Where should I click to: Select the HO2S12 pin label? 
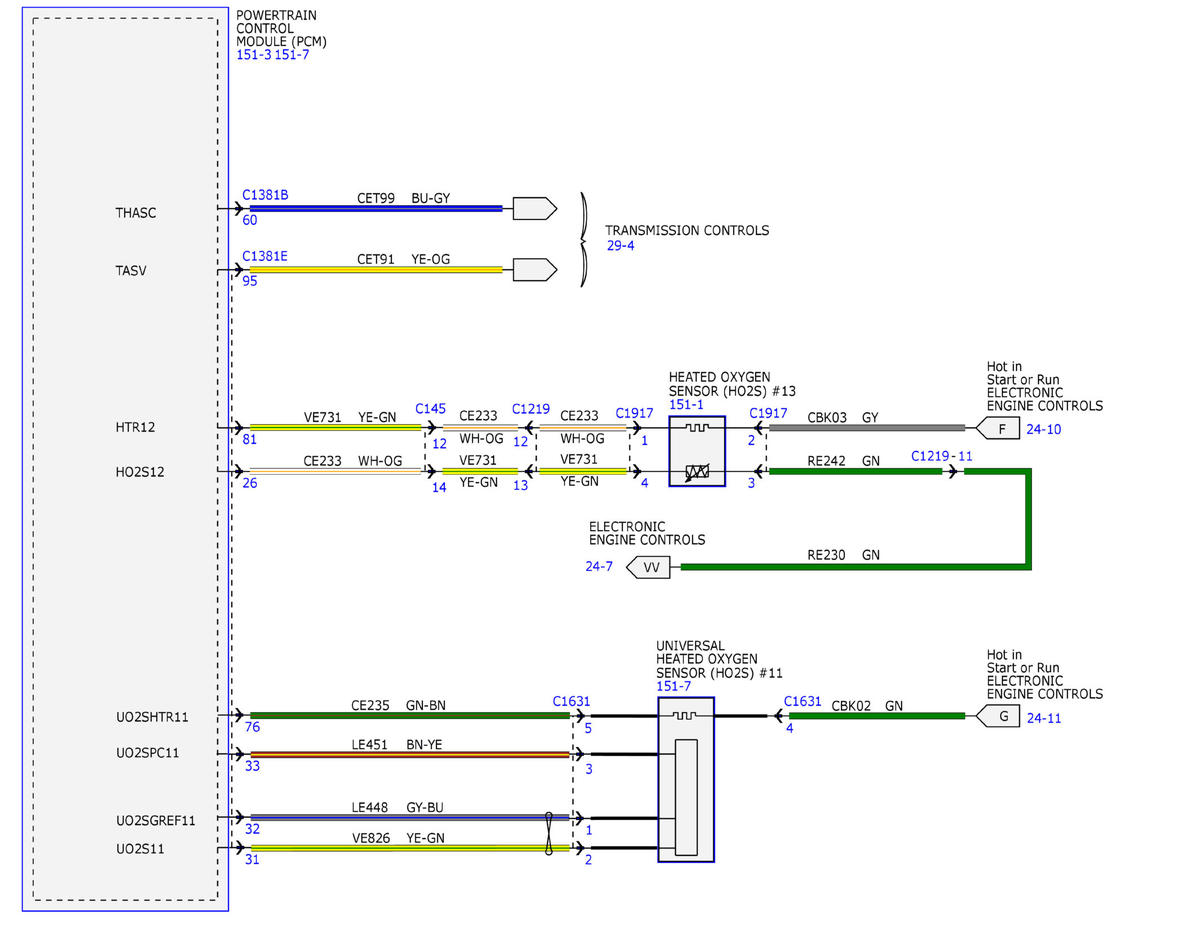140,471
